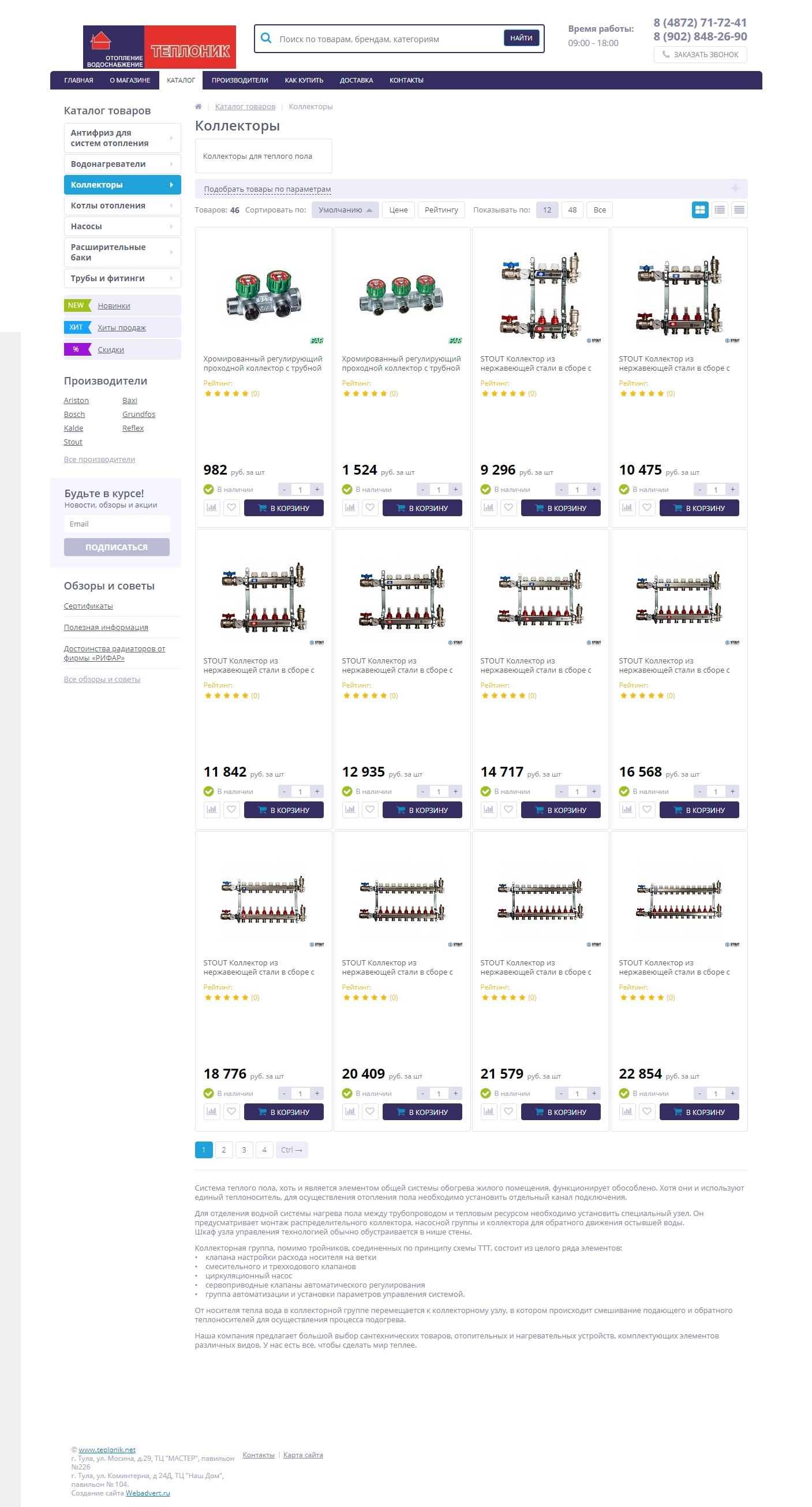Open the Производители menu item
Viewport: 812px width, 1507px height.
(240, 80)
